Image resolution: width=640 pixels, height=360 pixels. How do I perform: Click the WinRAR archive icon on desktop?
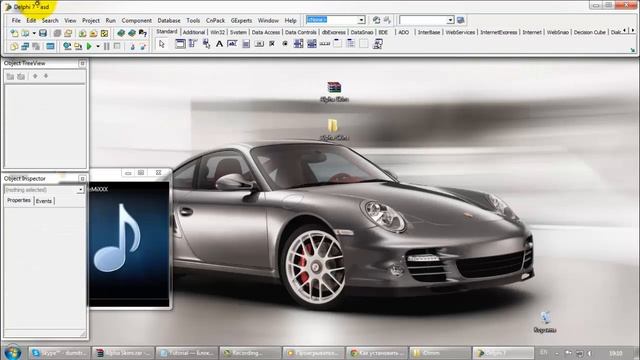(x=334, y=87)
